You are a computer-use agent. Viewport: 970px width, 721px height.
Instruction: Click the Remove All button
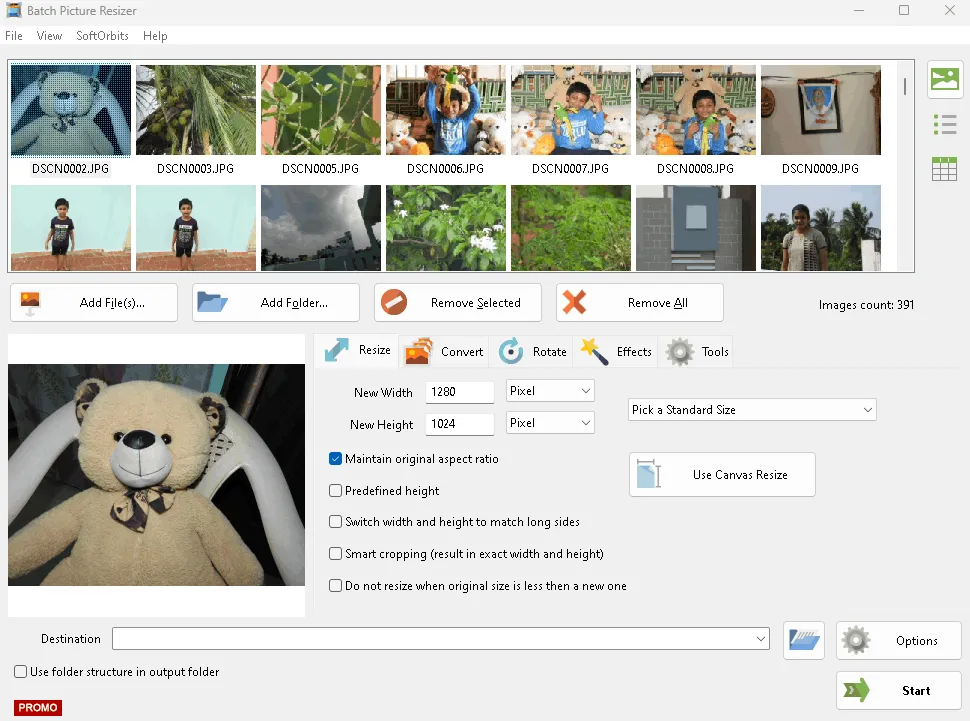pyautogui.click(x=639, y=303)
